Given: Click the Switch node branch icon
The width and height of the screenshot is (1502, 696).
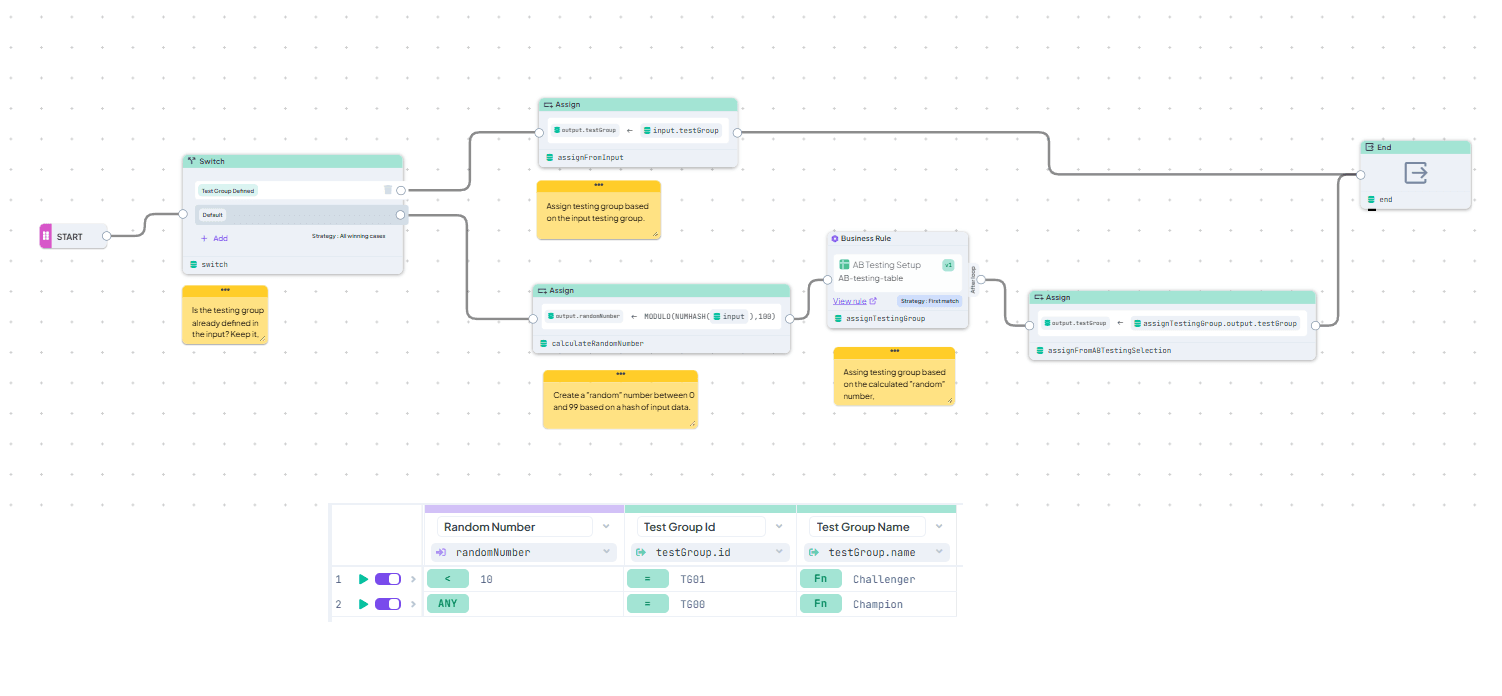Looking at the screenshot, I should [191, 161].
